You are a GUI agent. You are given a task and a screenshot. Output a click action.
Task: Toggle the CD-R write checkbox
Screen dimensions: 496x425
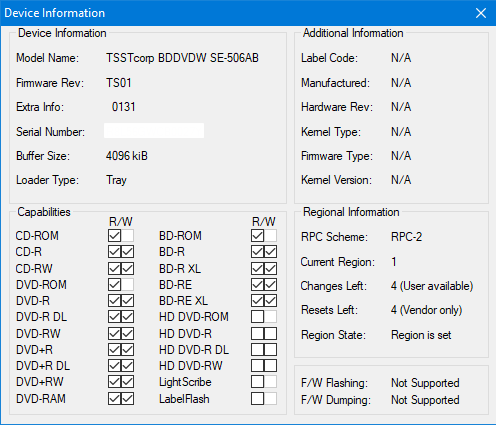128,252
